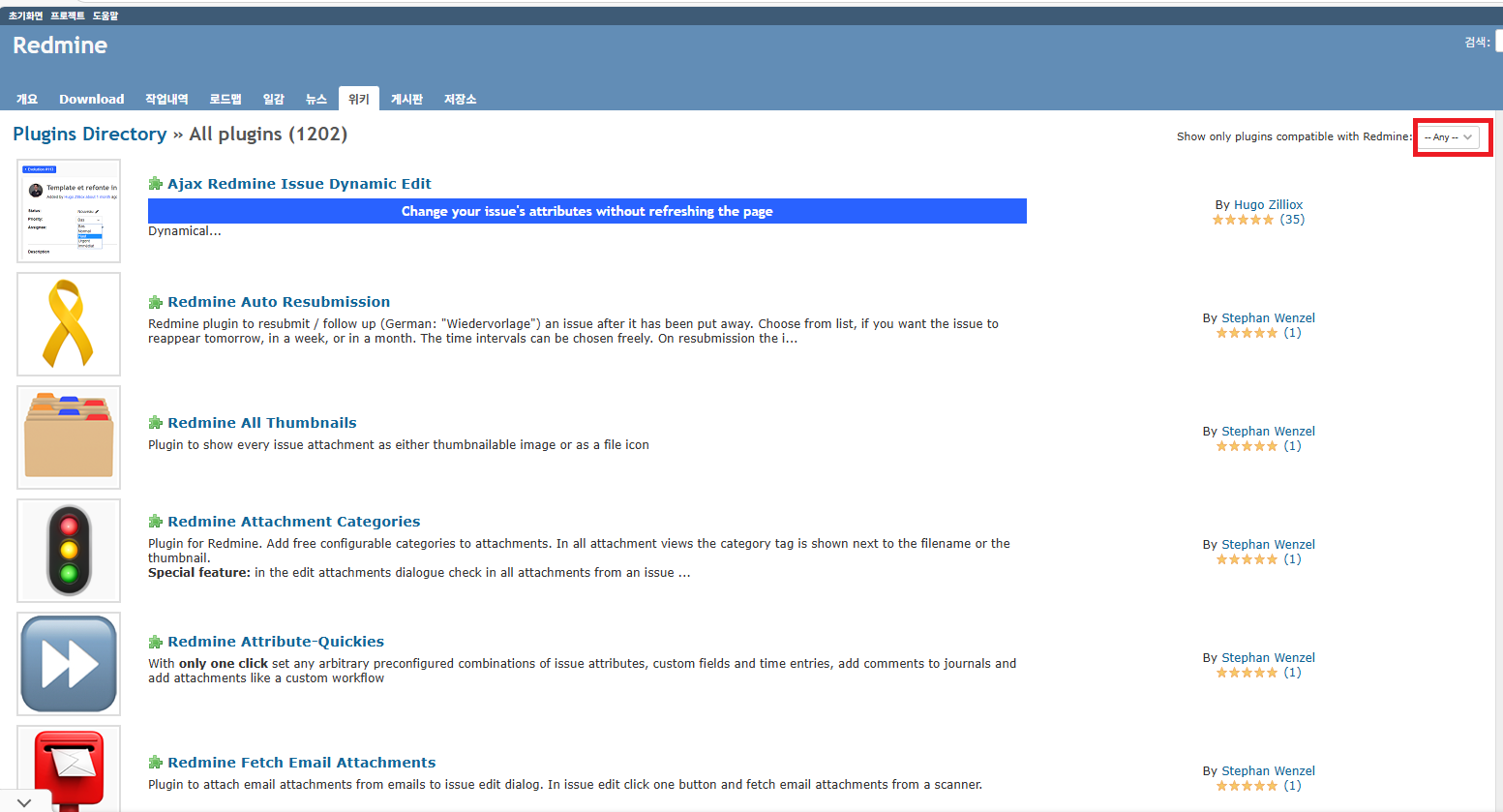Open the 로드맵 tab

coord(225,99)
